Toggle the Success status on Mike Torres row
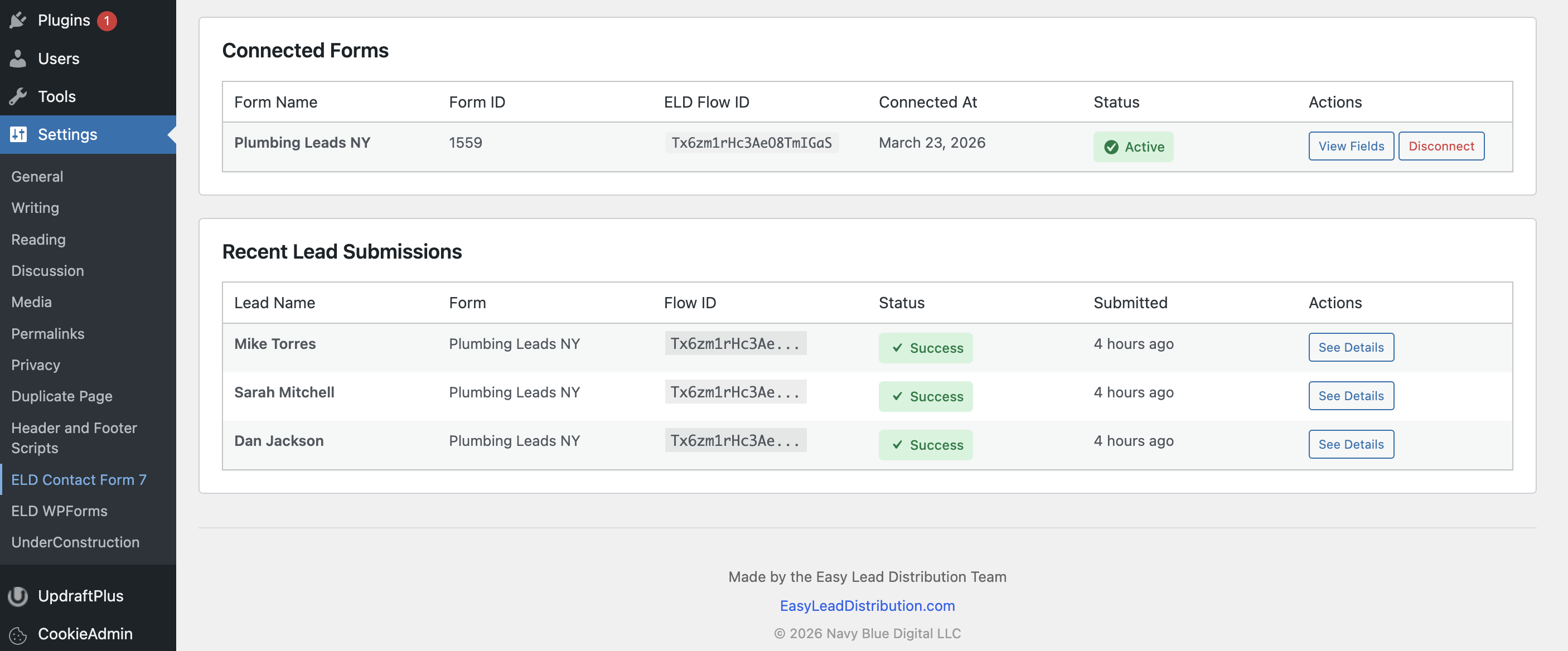 point(925,348)
